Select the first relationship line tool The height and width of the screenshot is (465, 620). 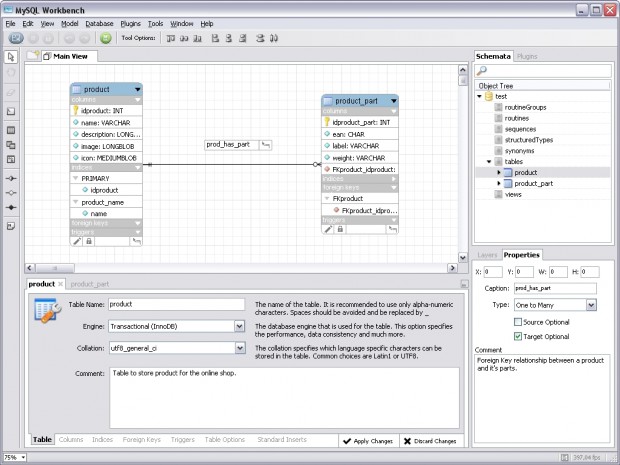pyautogui.click(x=11, y=178)
